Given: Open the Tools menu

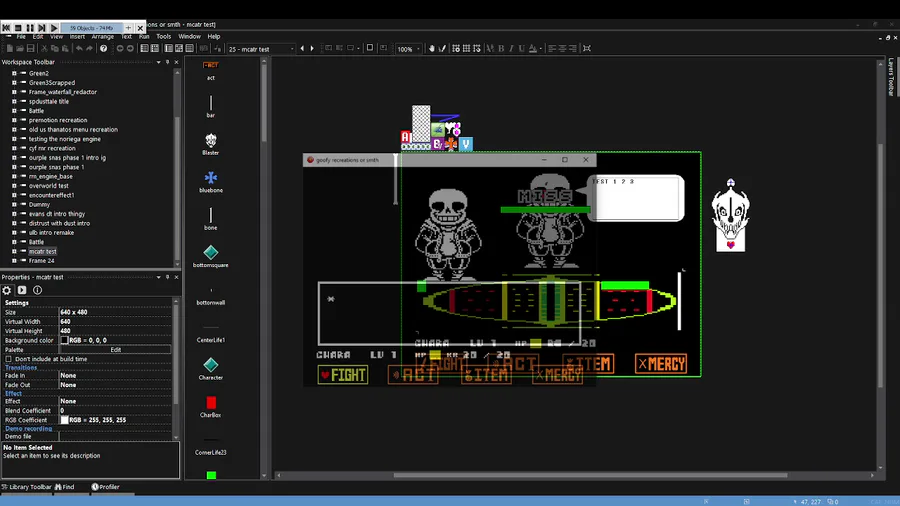Looking at the screenshot, I should point(164,36).
